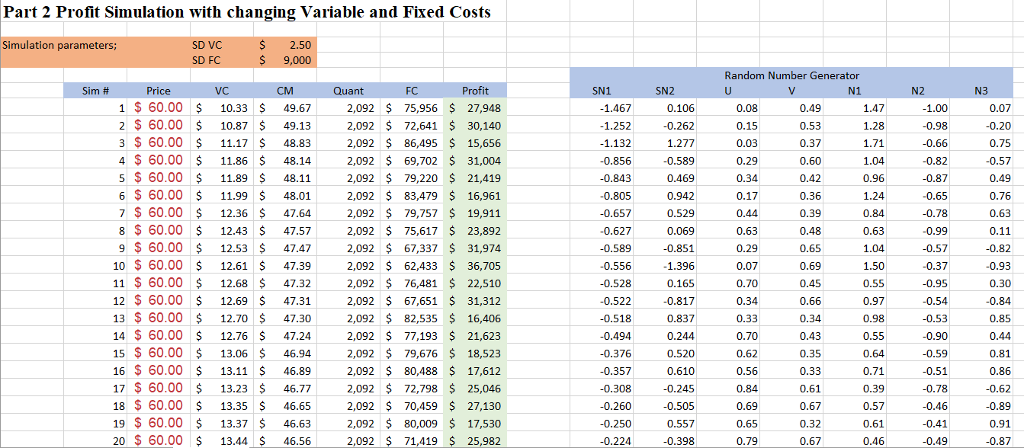1024x448 pixels.
Task: Click the 'N2' column header
Action: 918,92
